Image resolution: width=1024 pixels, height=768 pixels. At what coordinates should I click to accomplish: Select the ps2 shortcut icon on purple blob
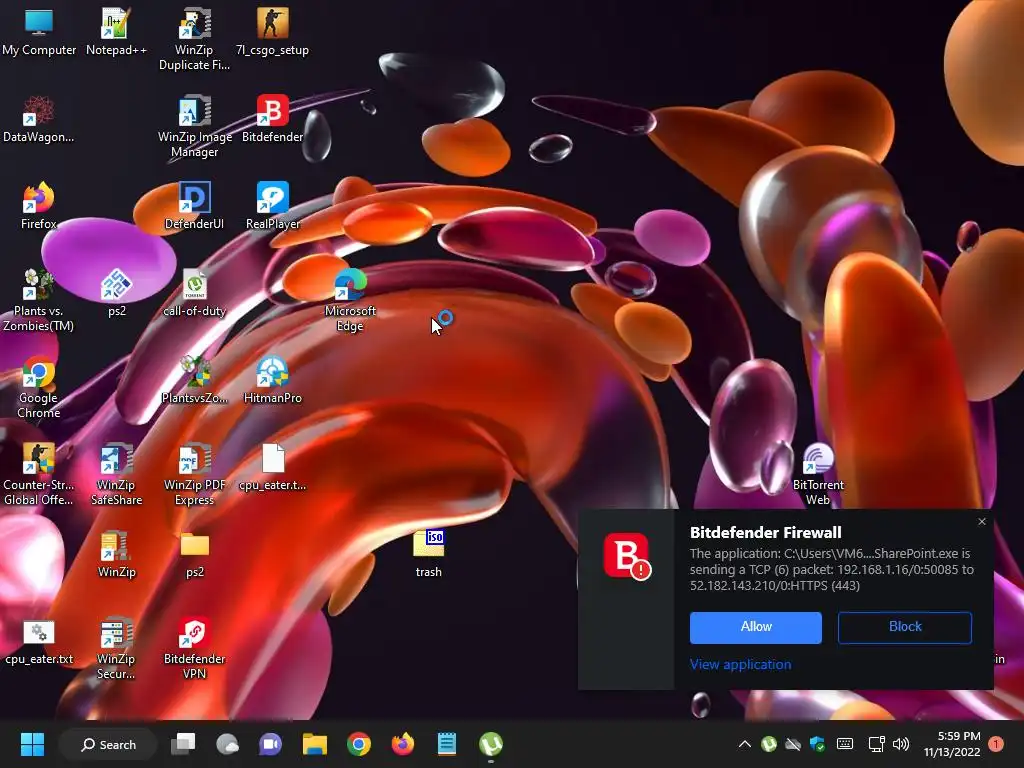point(116,293)
